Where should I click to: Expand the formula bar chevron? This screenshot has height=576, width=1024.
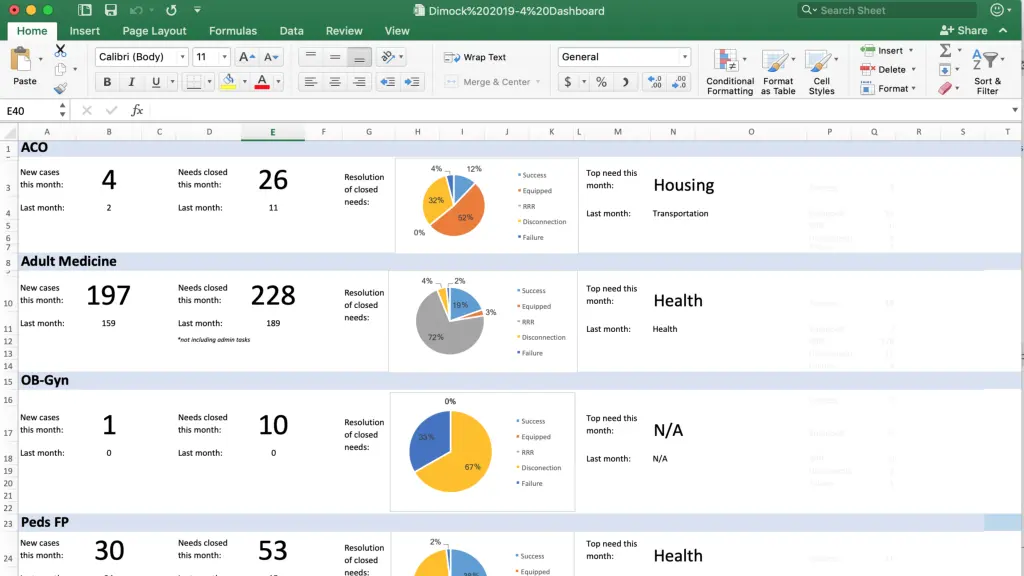(x=1015, y=110)
